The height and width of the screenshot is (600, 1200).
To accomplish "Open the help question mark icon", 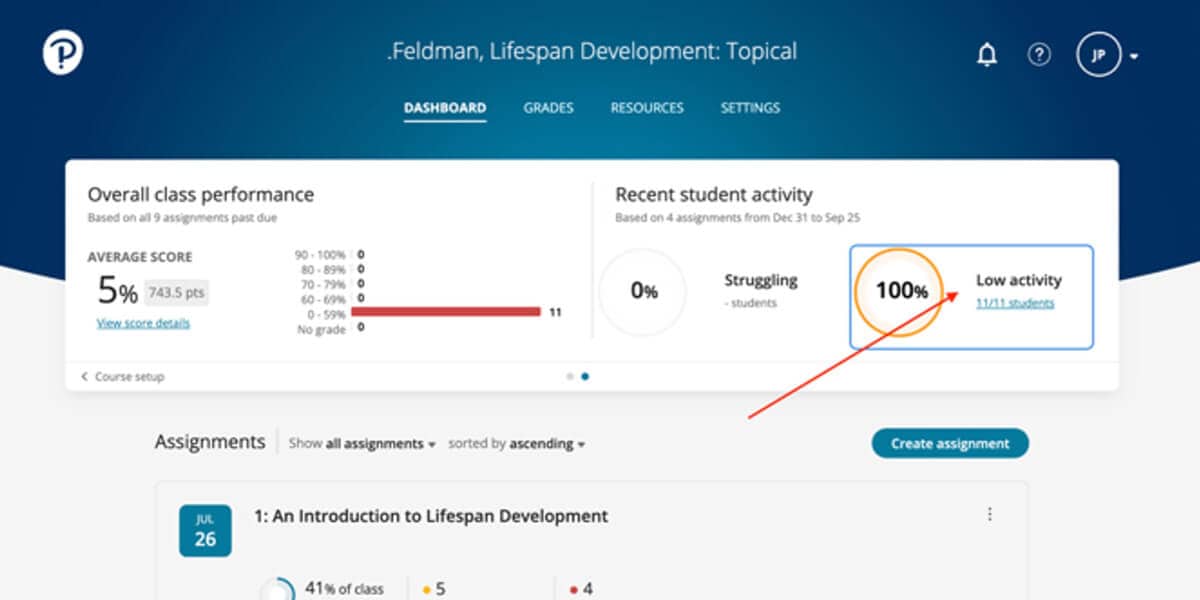I will click(1039, 55).
